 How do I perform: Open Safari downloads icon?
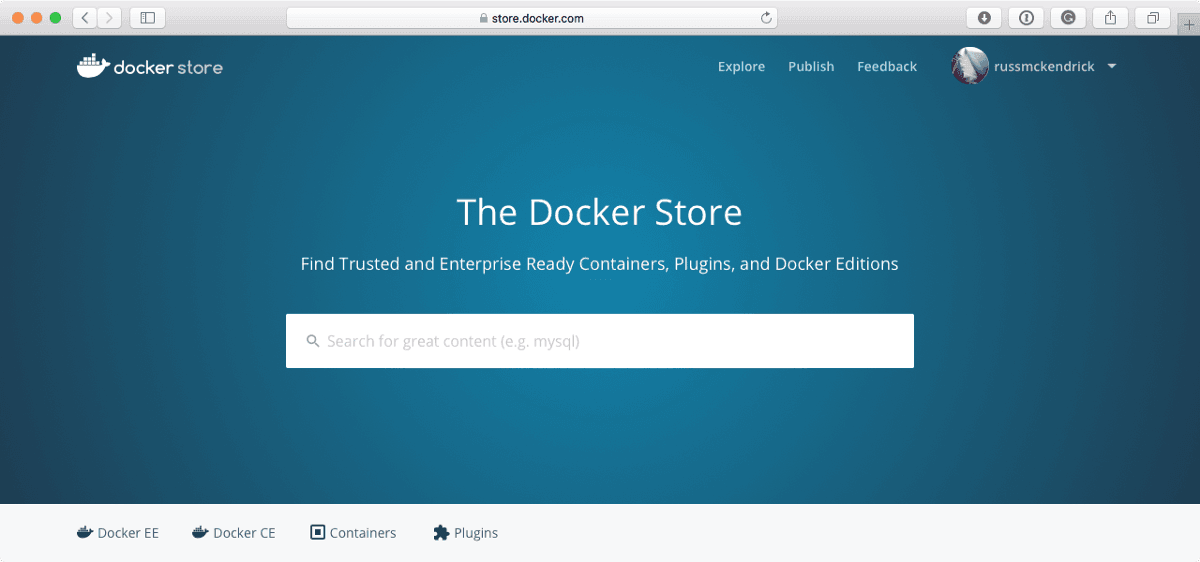984,18
